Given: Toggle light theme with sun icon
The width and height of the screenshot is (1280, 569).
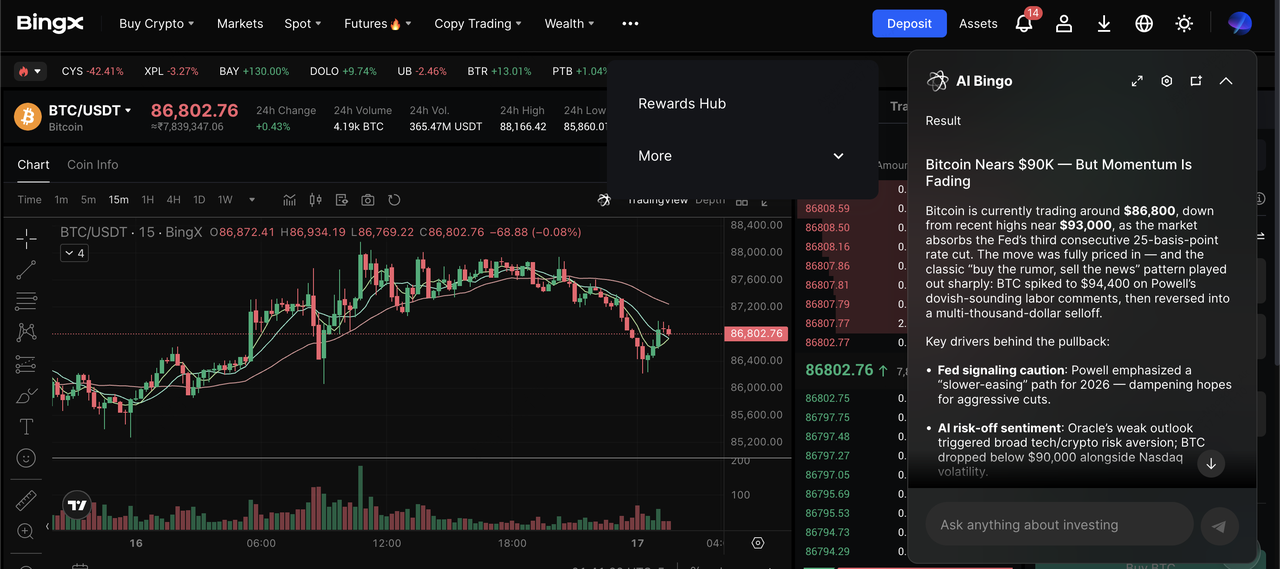Looking at the screenshot, I should 1184,24.
